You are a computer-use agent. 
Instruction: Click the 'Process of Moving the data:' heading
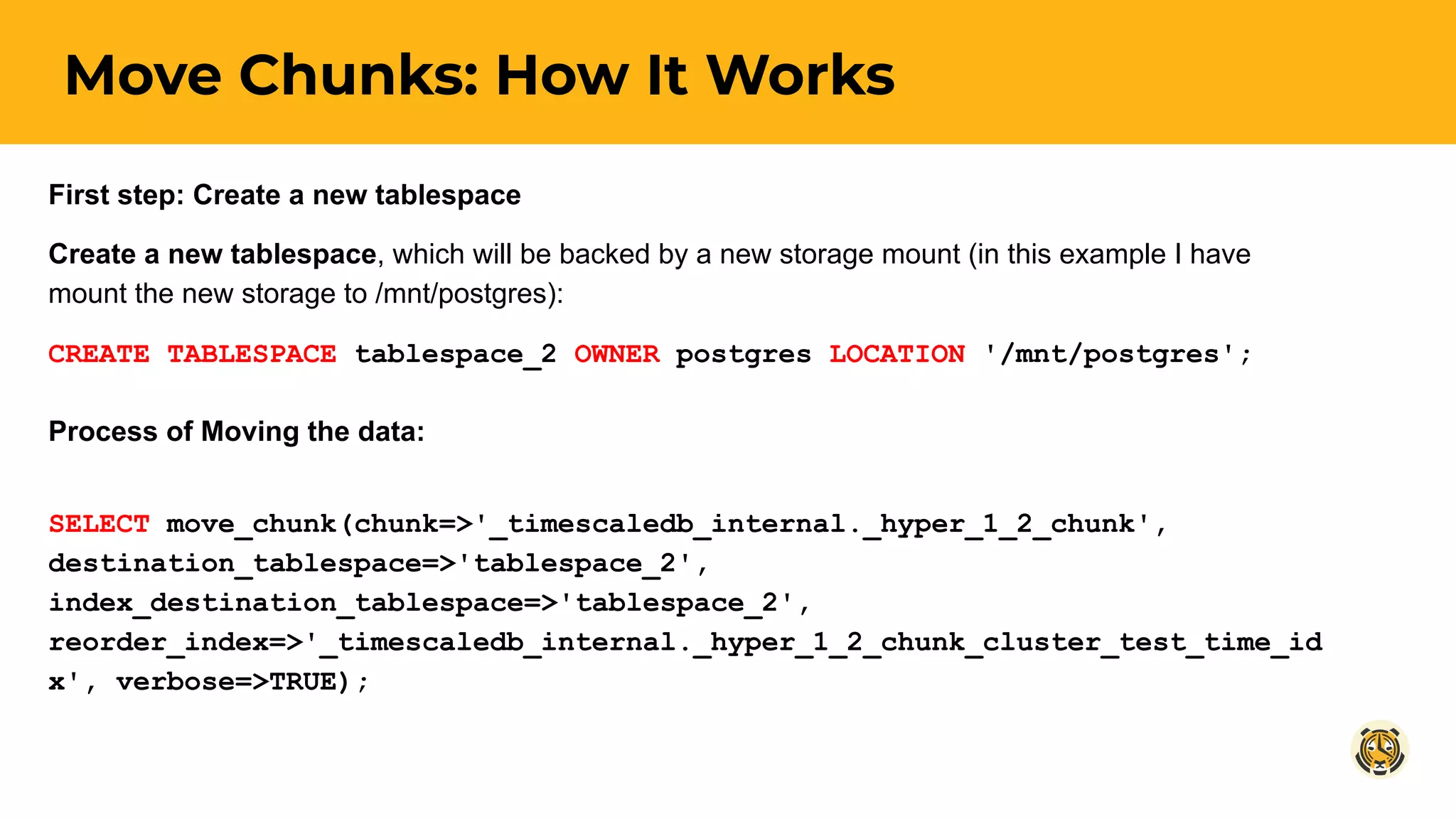[236, 432]
